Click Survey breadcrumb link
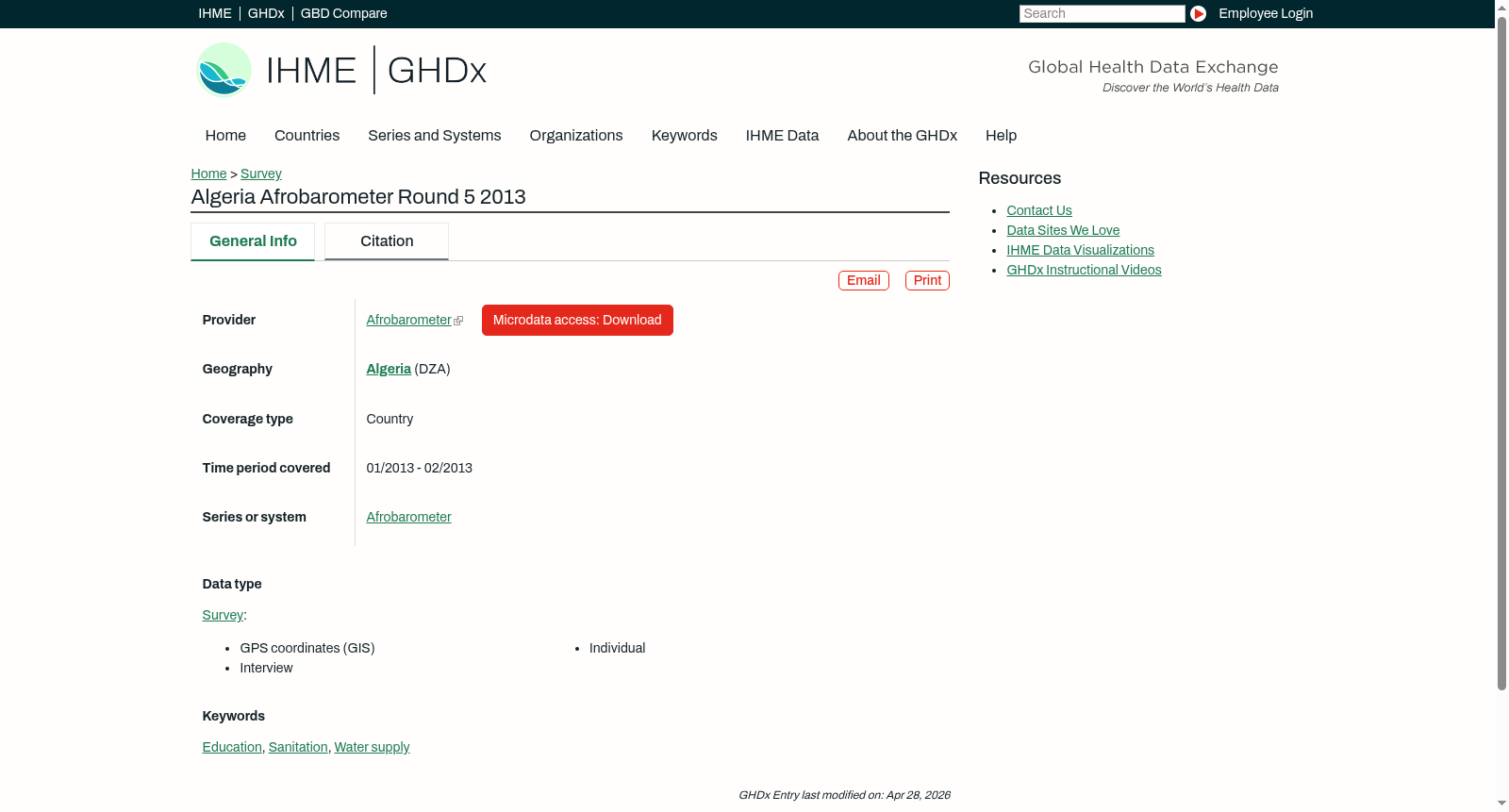This screenshot has height=812, width=1509. point(261,174)
